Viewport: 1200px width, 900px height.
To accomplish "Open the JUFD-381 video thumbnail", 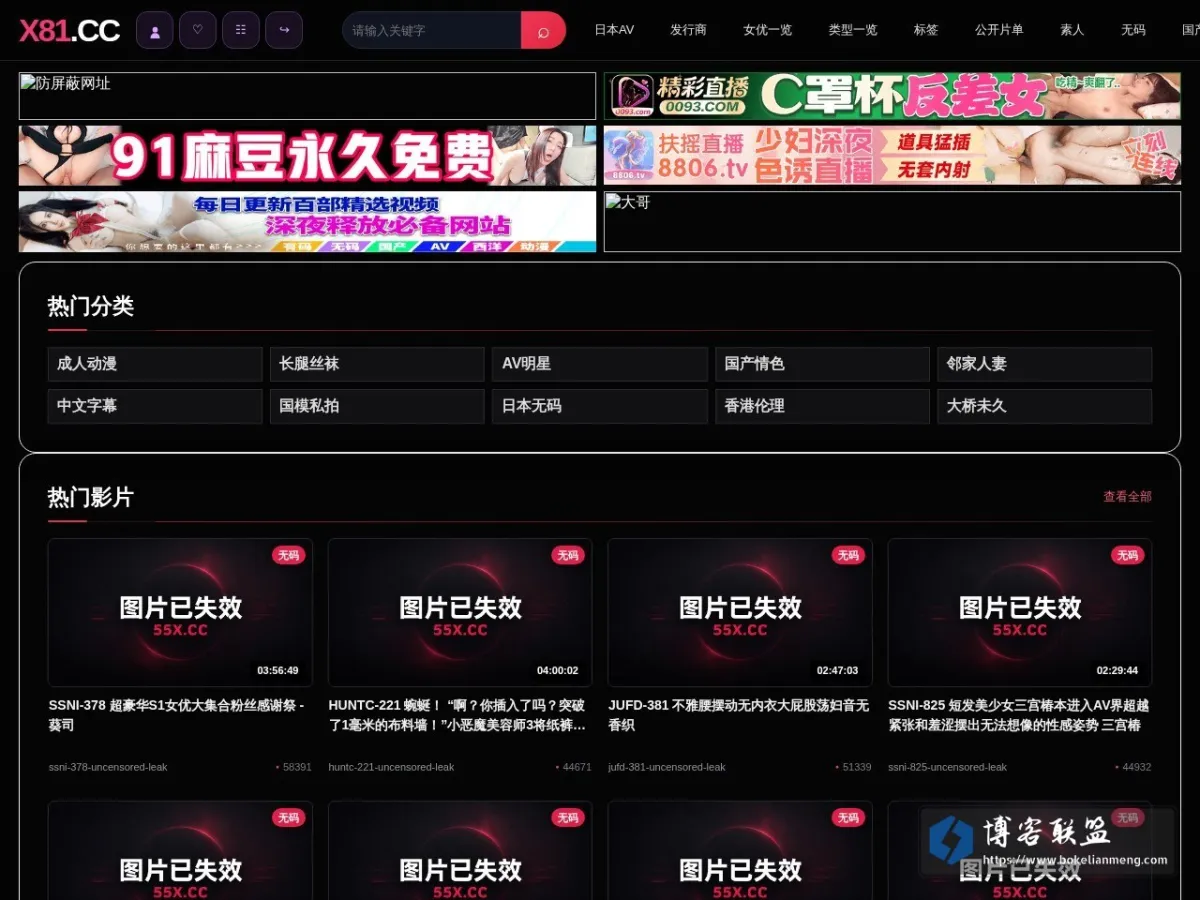I will coord(740,612).
